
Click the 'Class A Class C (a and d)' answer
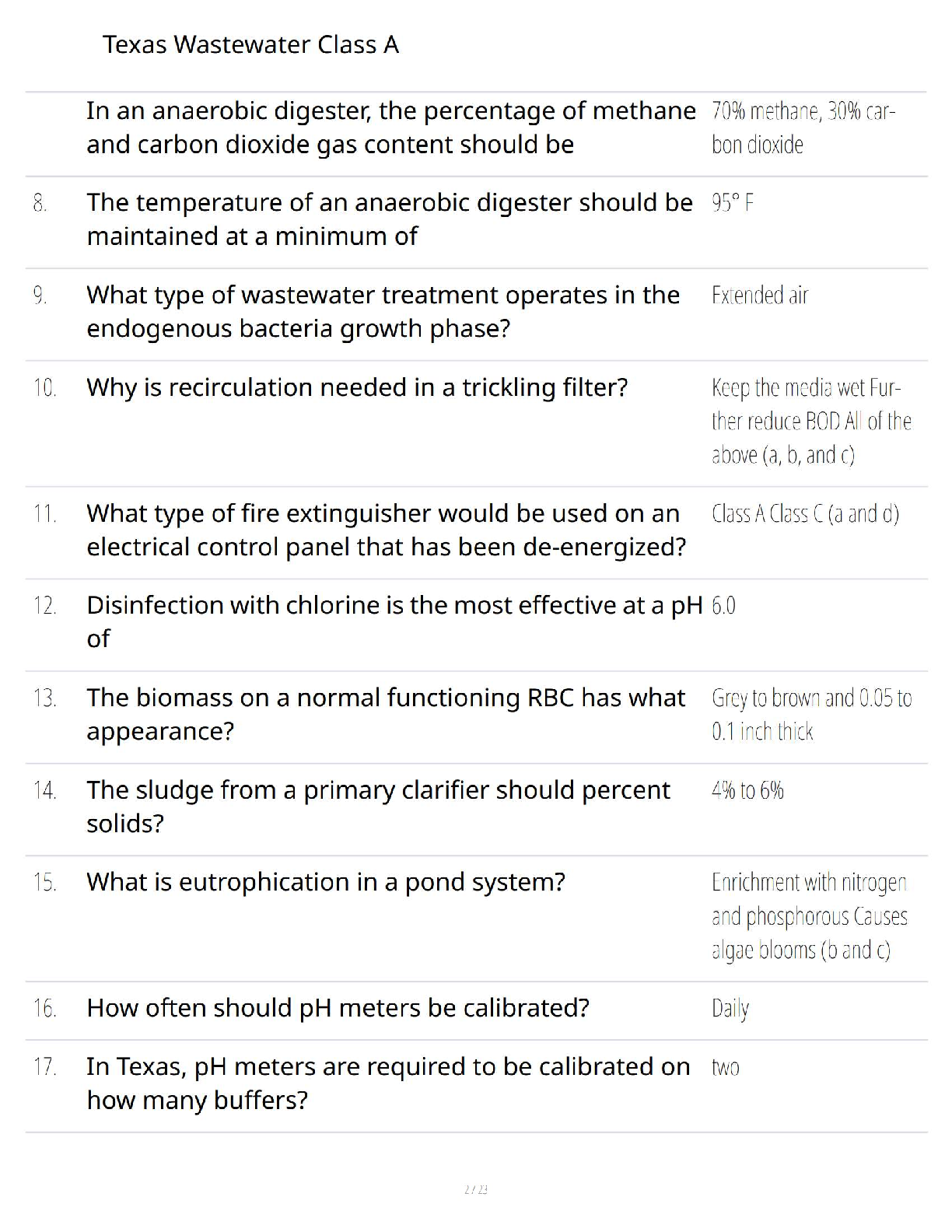805,514
